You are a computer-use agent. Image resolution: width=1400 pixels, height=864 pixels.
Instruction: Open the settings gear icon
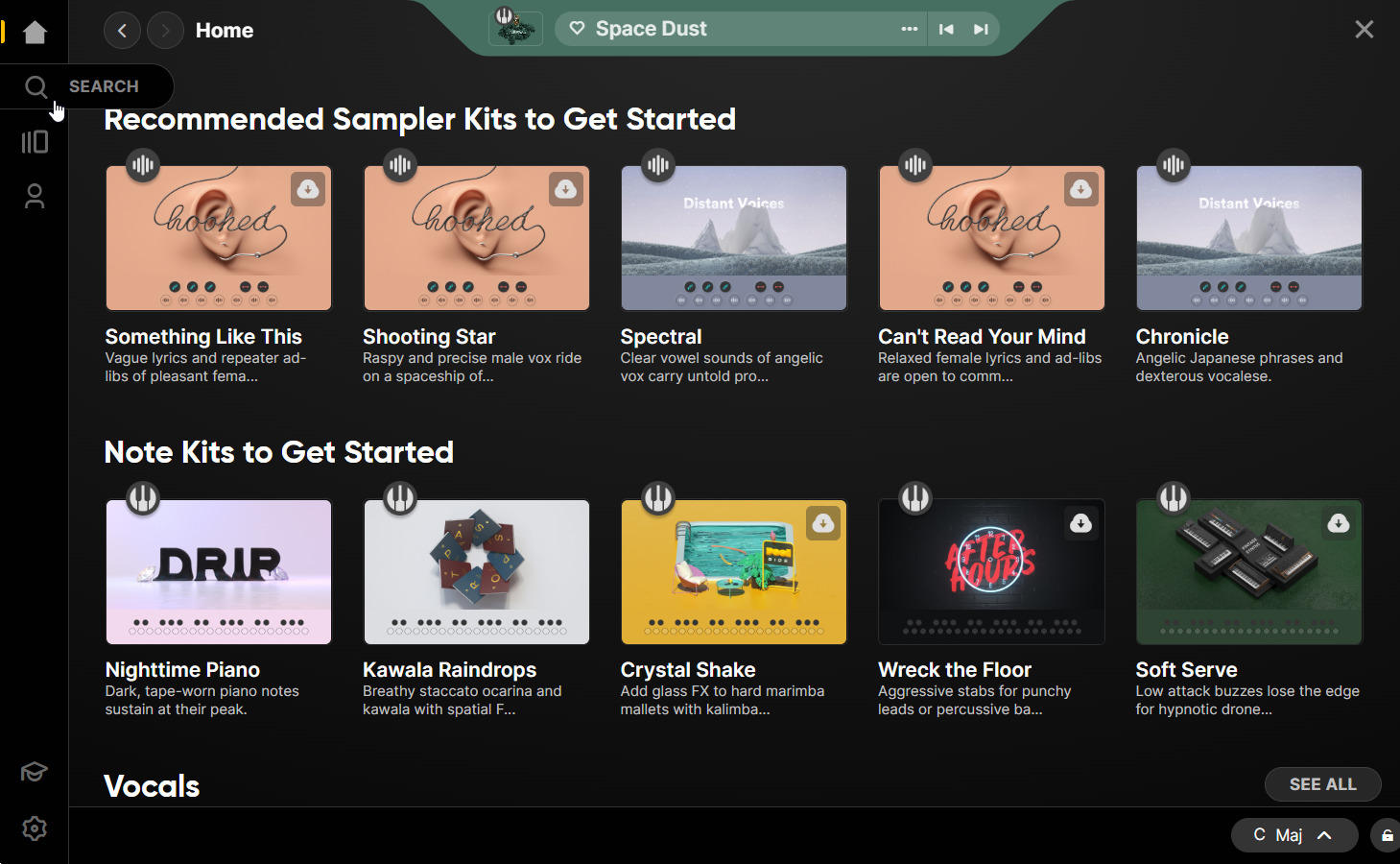(x=35, y=828)
